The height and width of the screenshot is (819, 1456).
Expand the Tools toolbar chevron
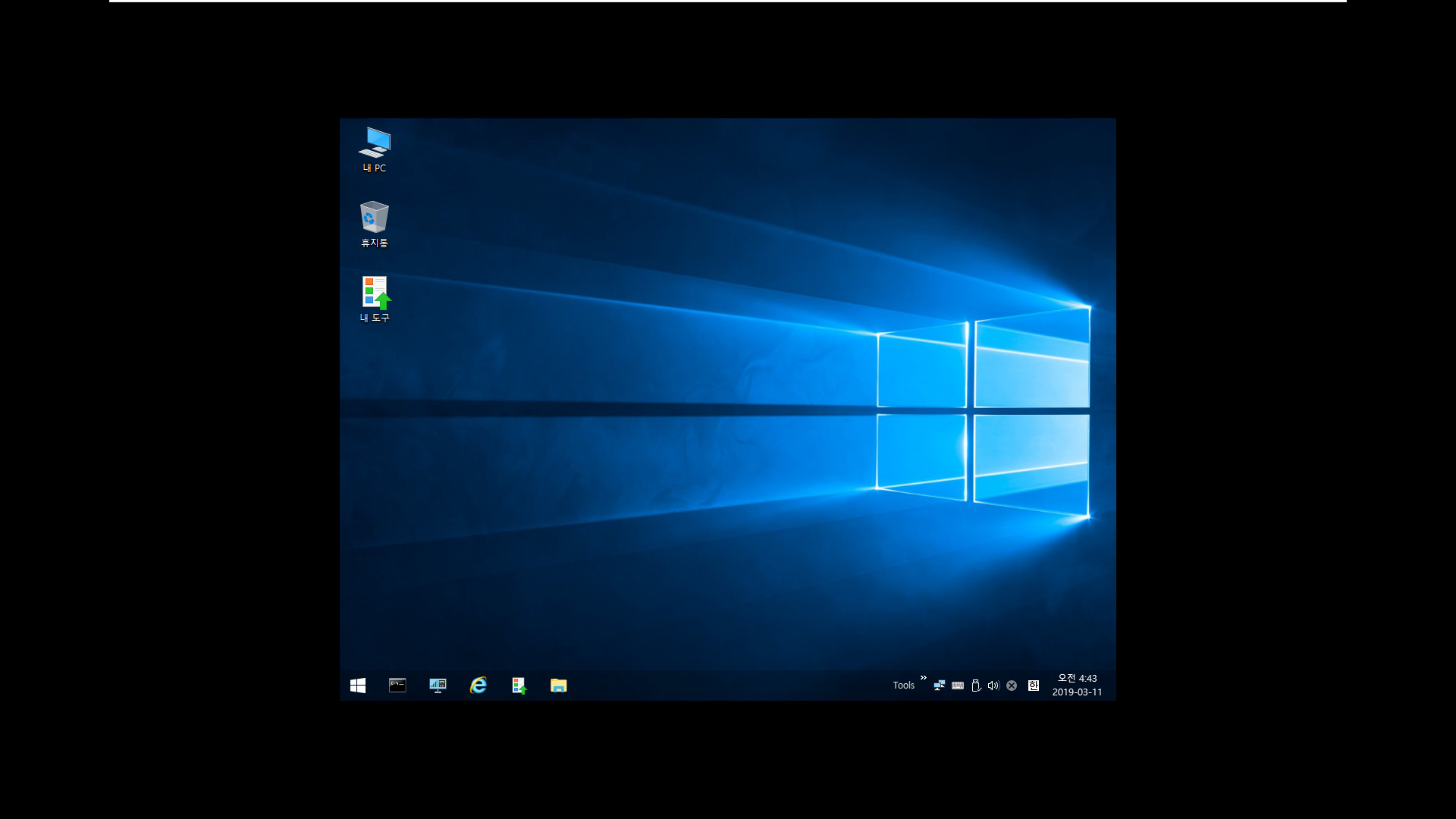[x=923, y=678]
